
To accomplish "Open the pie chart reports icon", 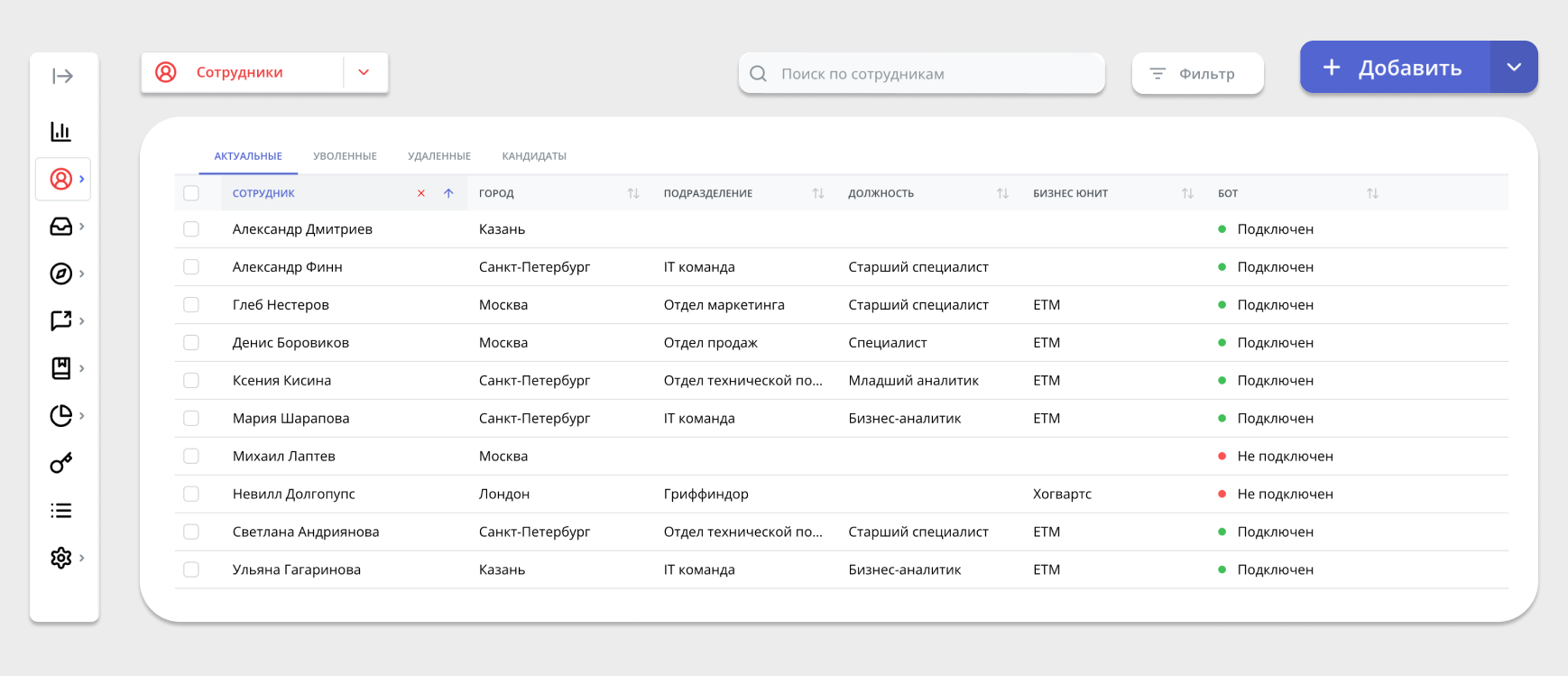I will click(x=61, y=415).
